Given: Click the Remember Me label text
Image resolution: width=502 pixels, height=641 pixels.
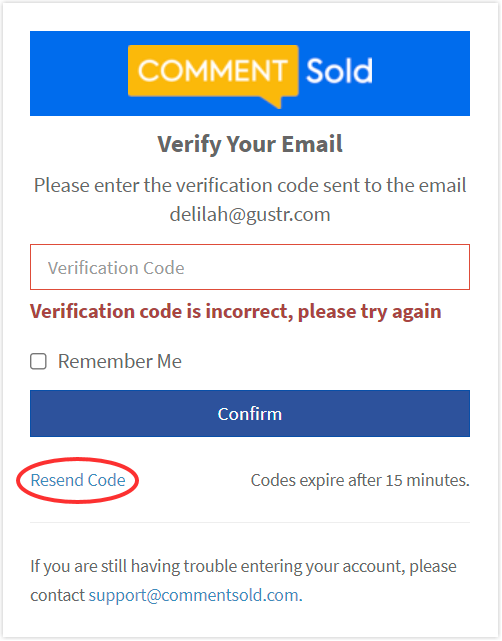Looking at the screenshot, I should pos(119,361).
